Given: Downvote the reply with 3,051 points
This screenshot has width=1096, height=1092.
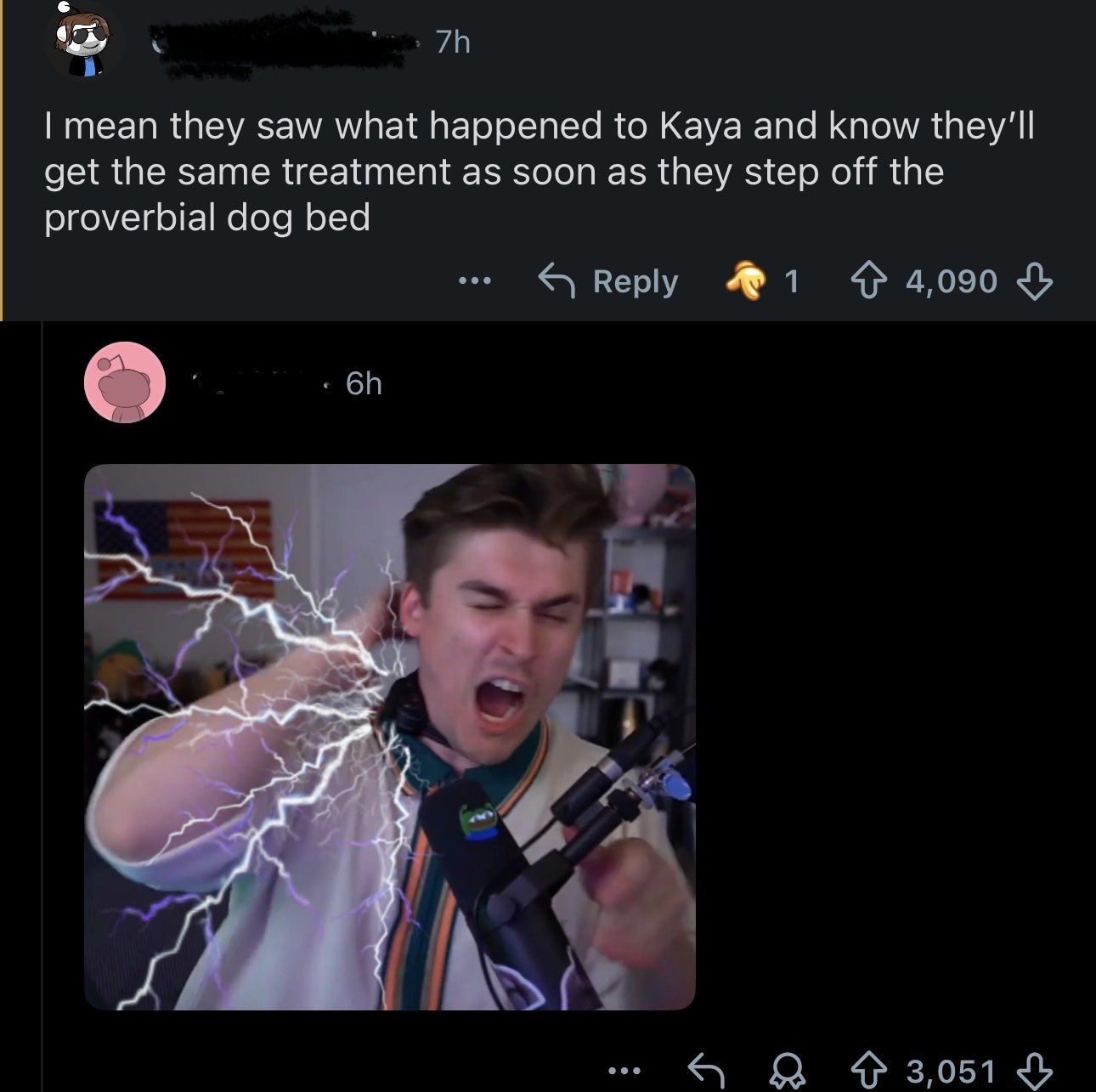Looking at the screenshot, I should tap(1035, 1071).
